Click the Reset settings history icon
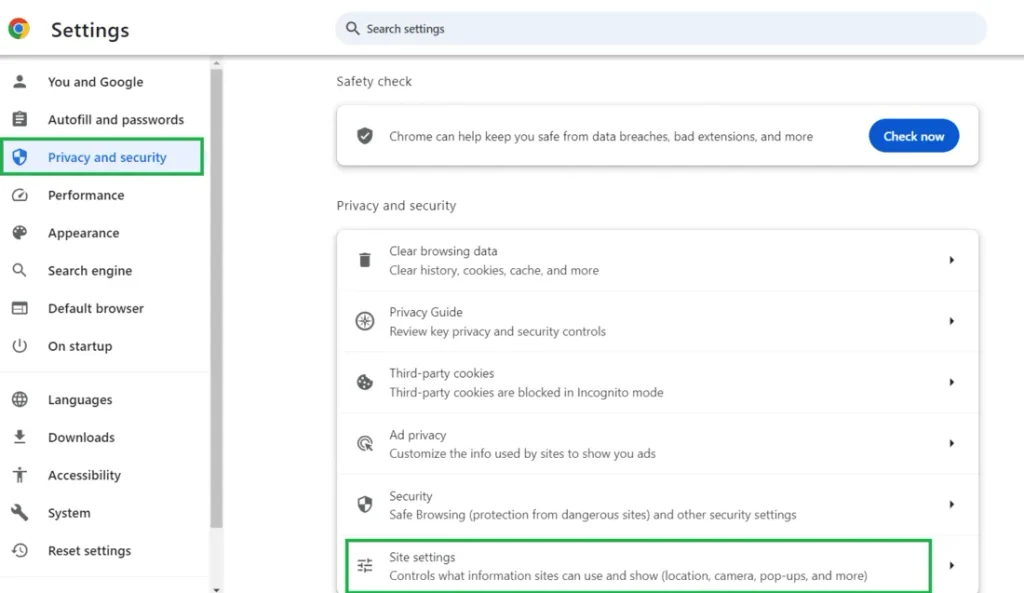 click(20, 551)
